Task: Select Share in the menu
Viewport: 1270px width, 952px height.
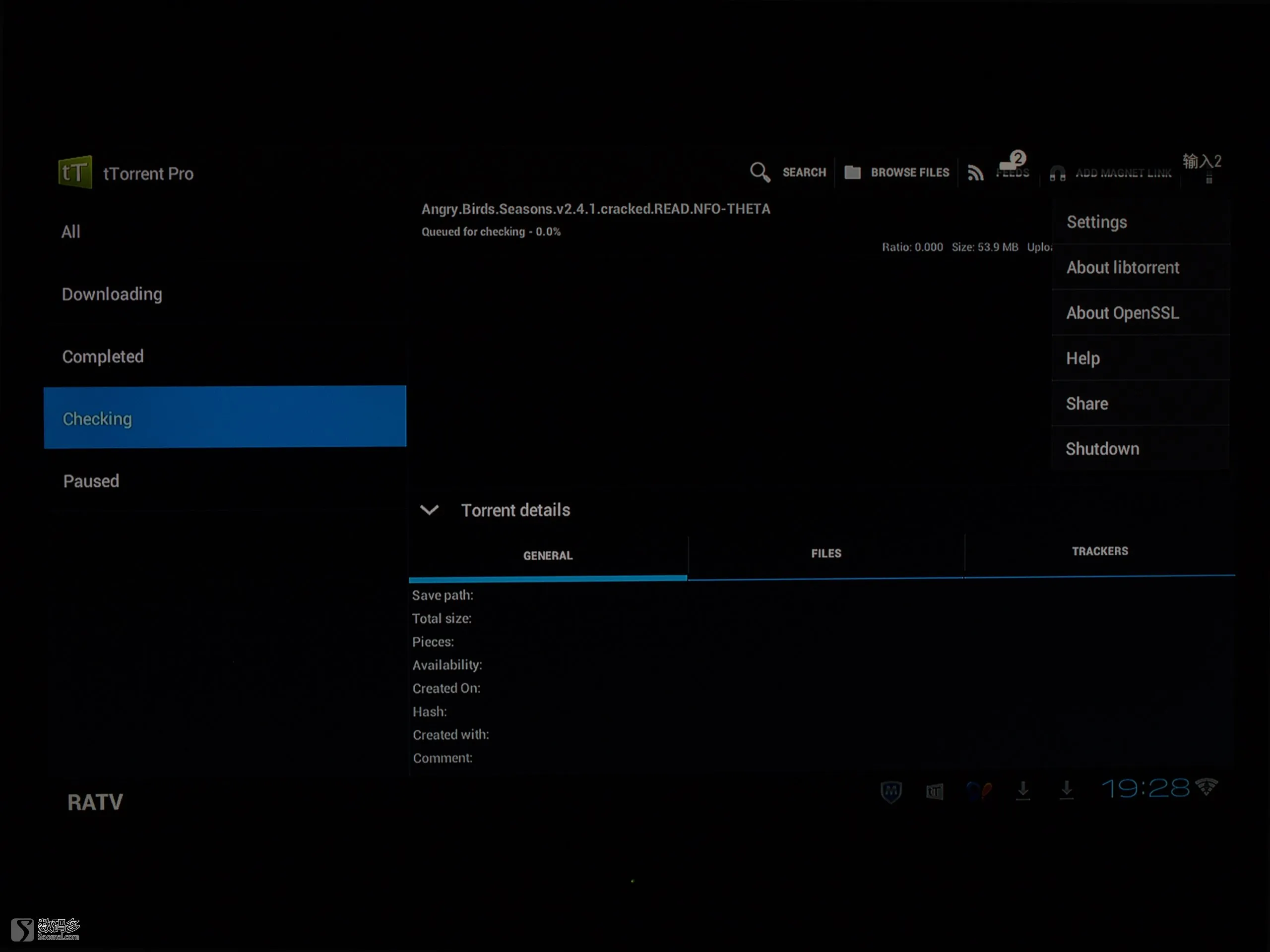Action: (x=1141, y=404)
